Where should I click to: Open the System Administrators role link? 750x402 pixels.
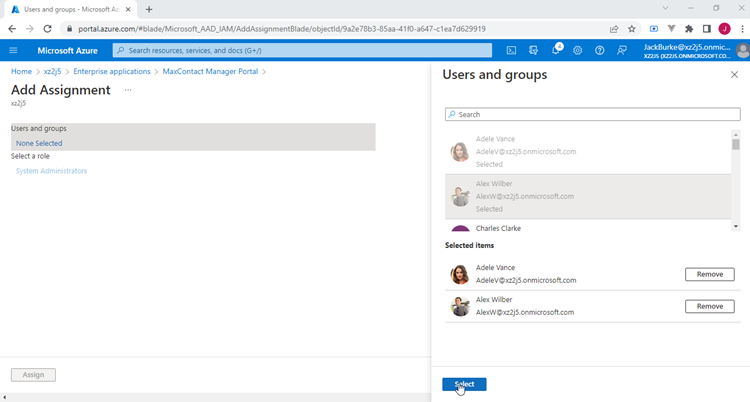point(52,171)
